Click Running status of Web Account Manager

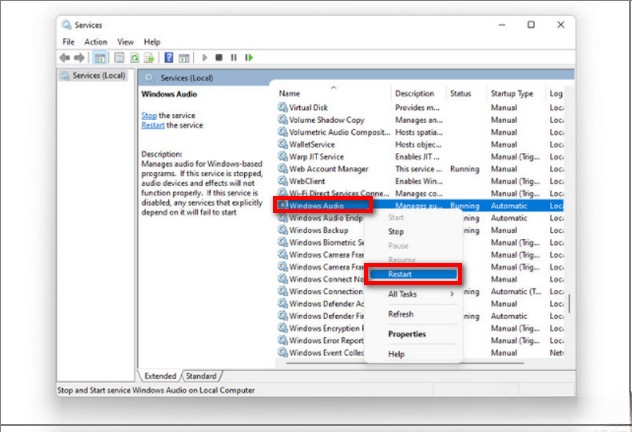[464, 169]
